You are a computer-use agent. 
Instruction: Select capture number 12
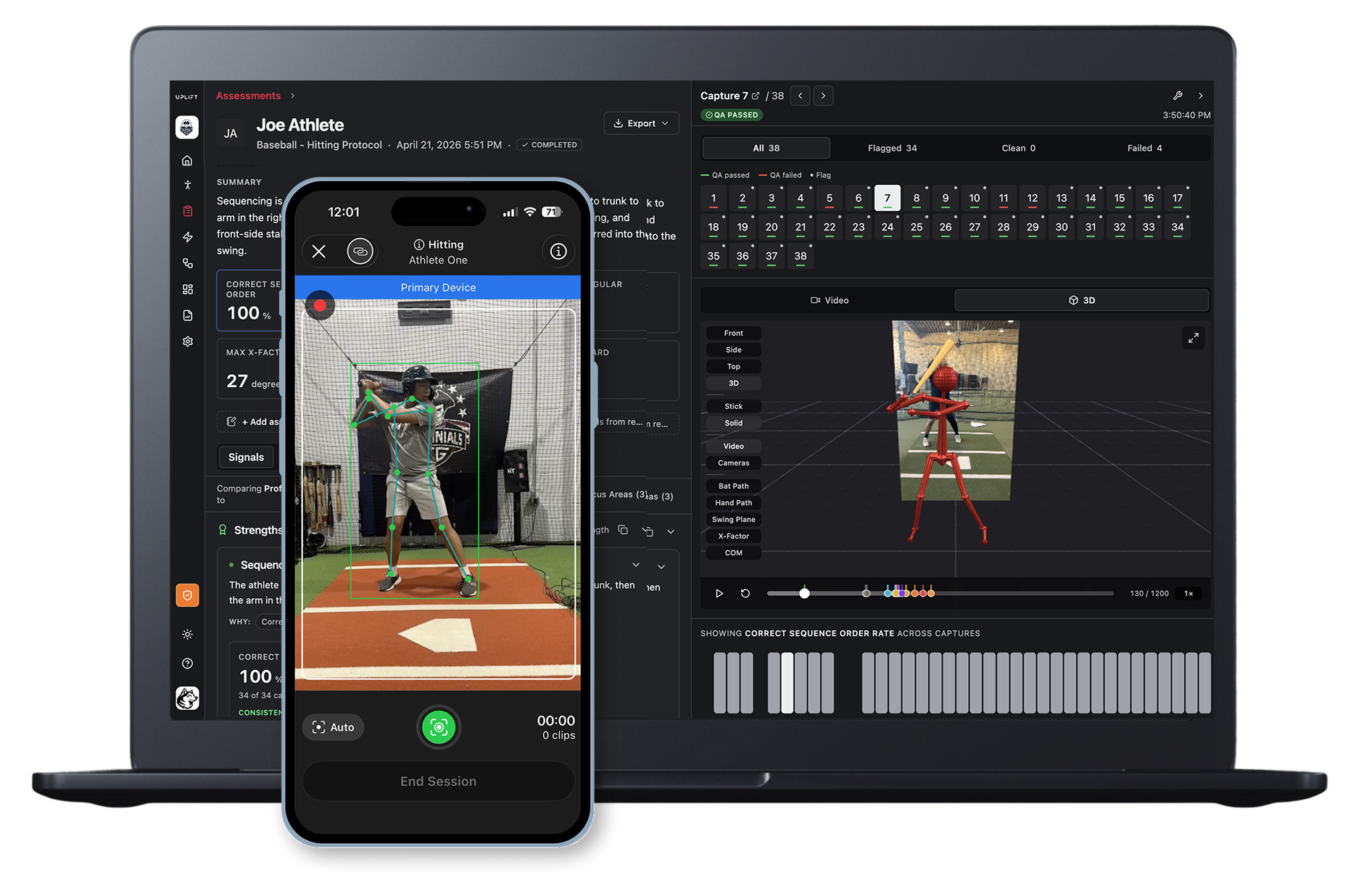coord(1033,198)
